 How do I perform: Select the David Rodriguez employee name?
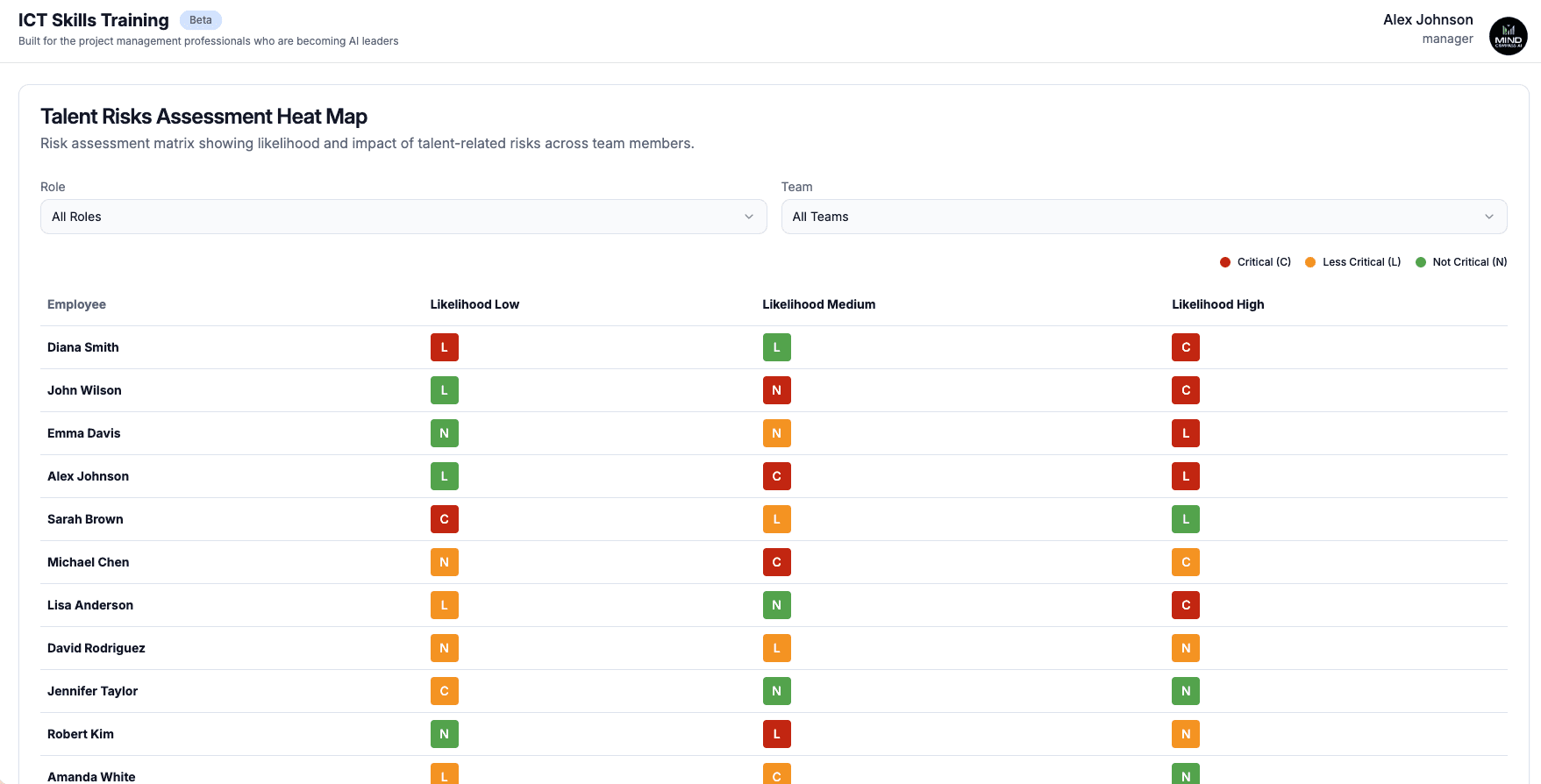tap(96, 648)
